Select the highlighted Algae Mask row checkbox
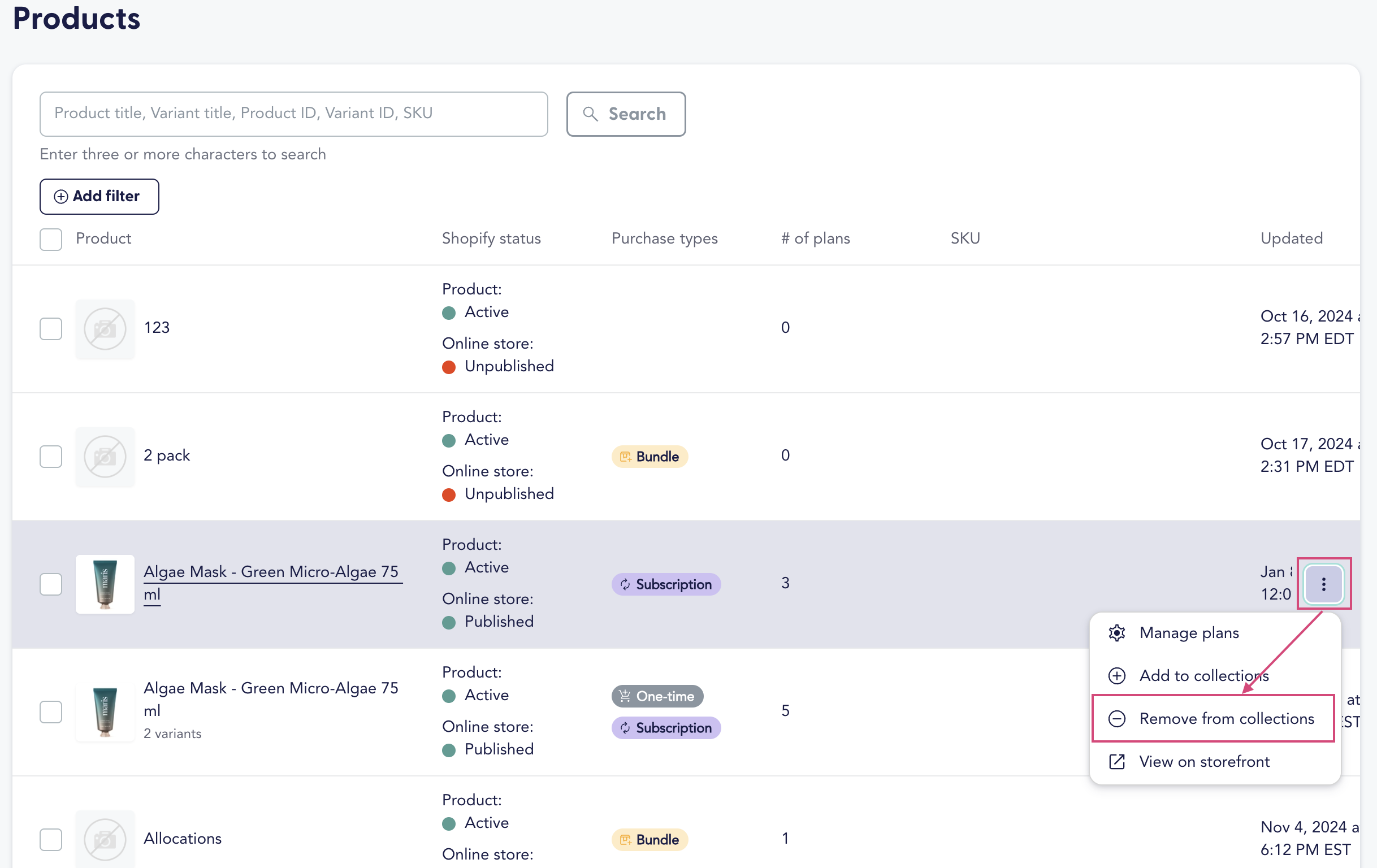Image resolution: width=1377 pixels, height=868 pixels. pos(51,584)
